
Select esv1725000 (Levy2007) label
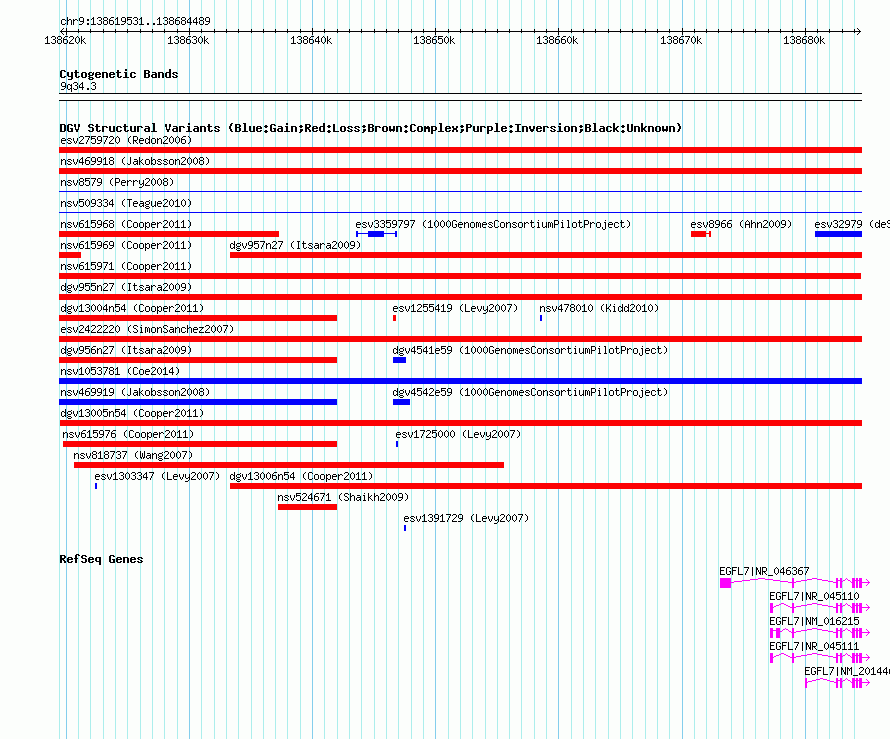coord(458,434)
